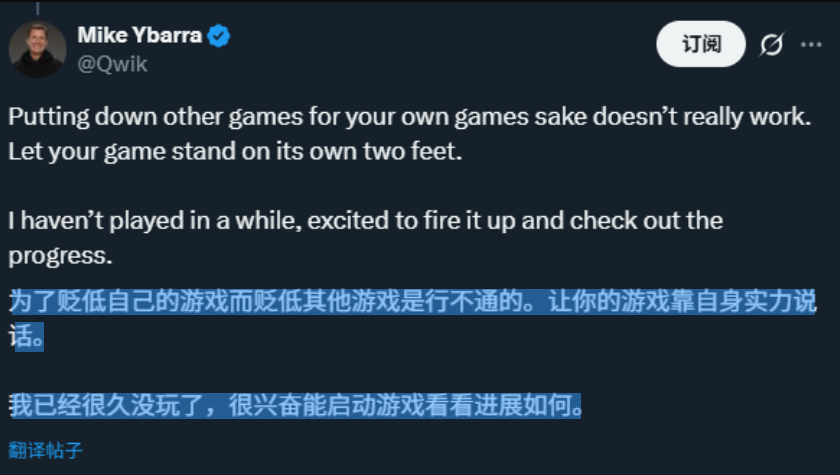Image resolution: width=840 pixels, height=475 pixels.
Task: Click the sentence "Let your game stand on its own two feet"
Action: tap(236, 153)
